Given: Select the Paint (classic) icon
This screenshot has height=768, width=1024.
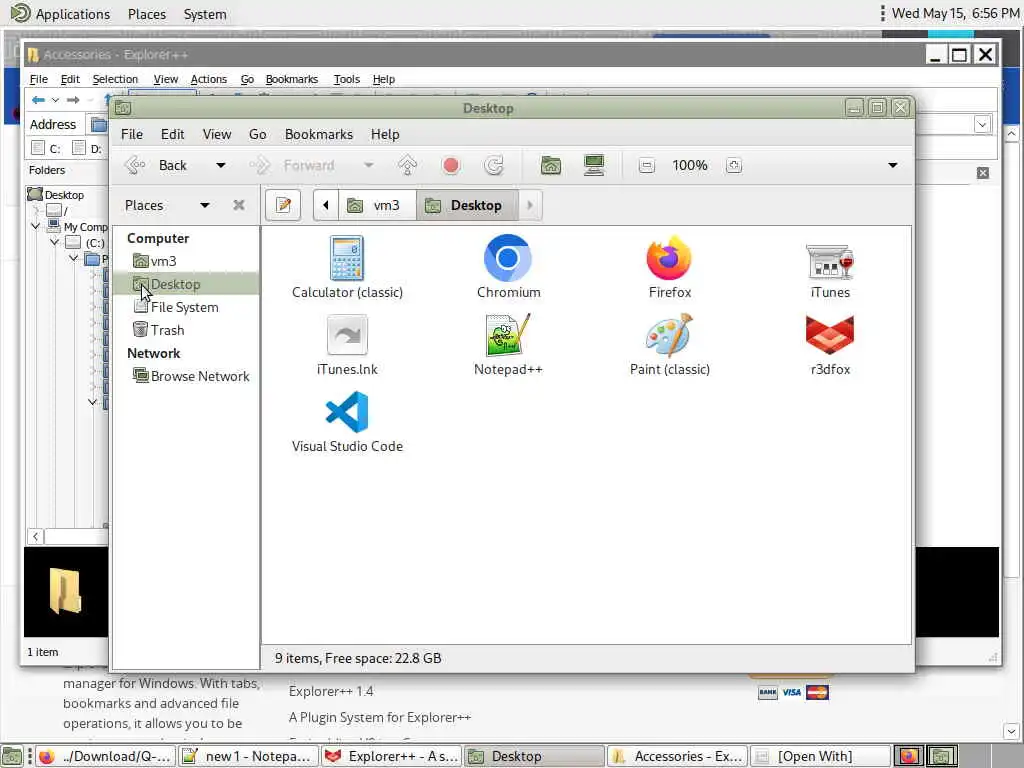Looking at the screenshot, I should click(669, 345).
